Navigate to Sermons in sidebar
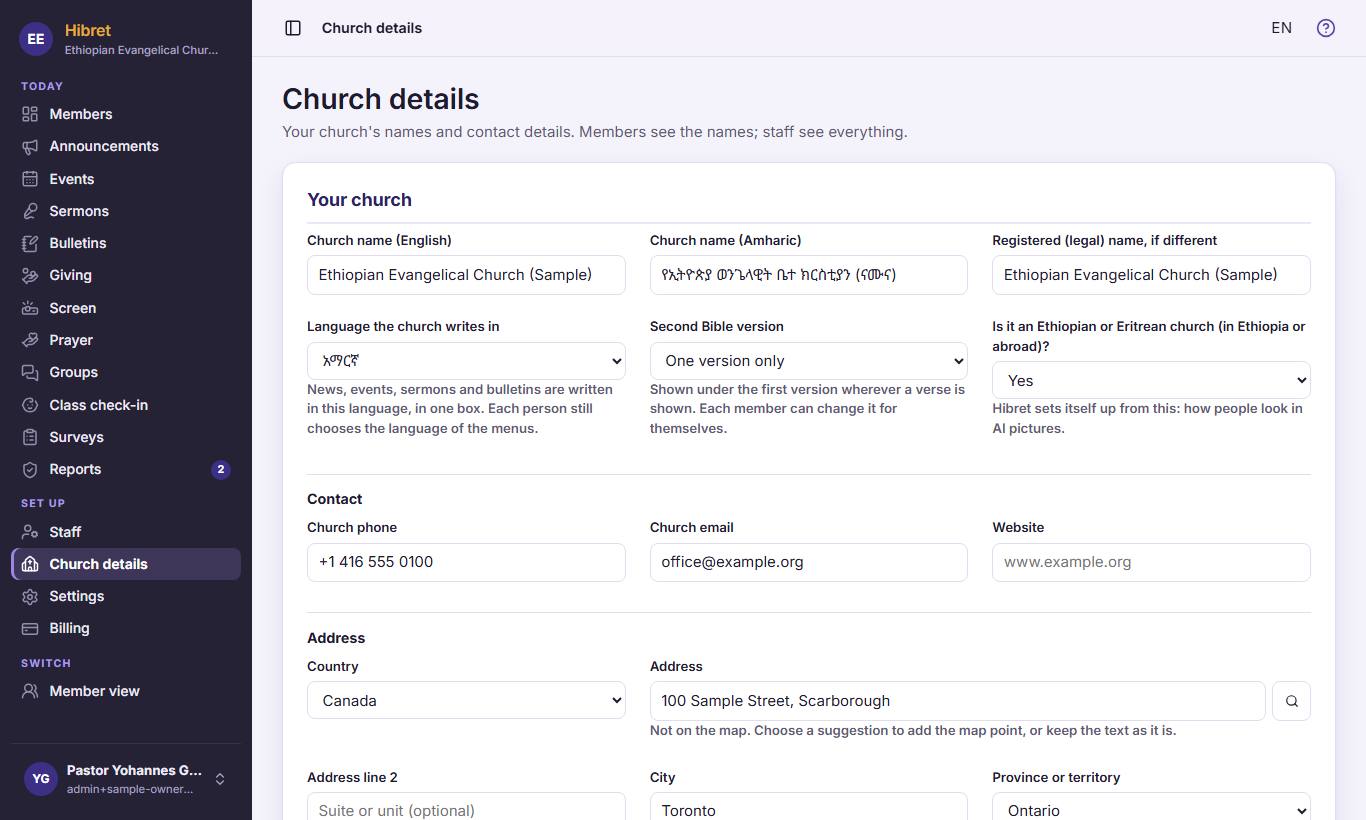This screenshot has width=1366, height=820. pos(126,211)
